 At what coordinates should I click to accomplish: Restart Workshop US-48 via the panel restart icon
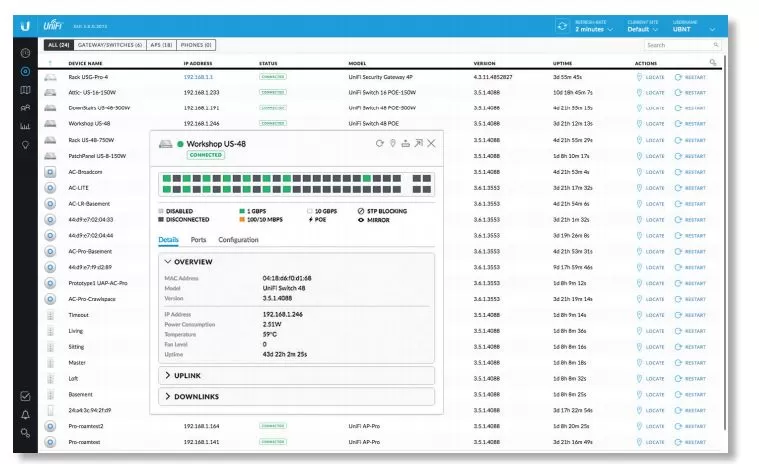(x=380, y=143)
